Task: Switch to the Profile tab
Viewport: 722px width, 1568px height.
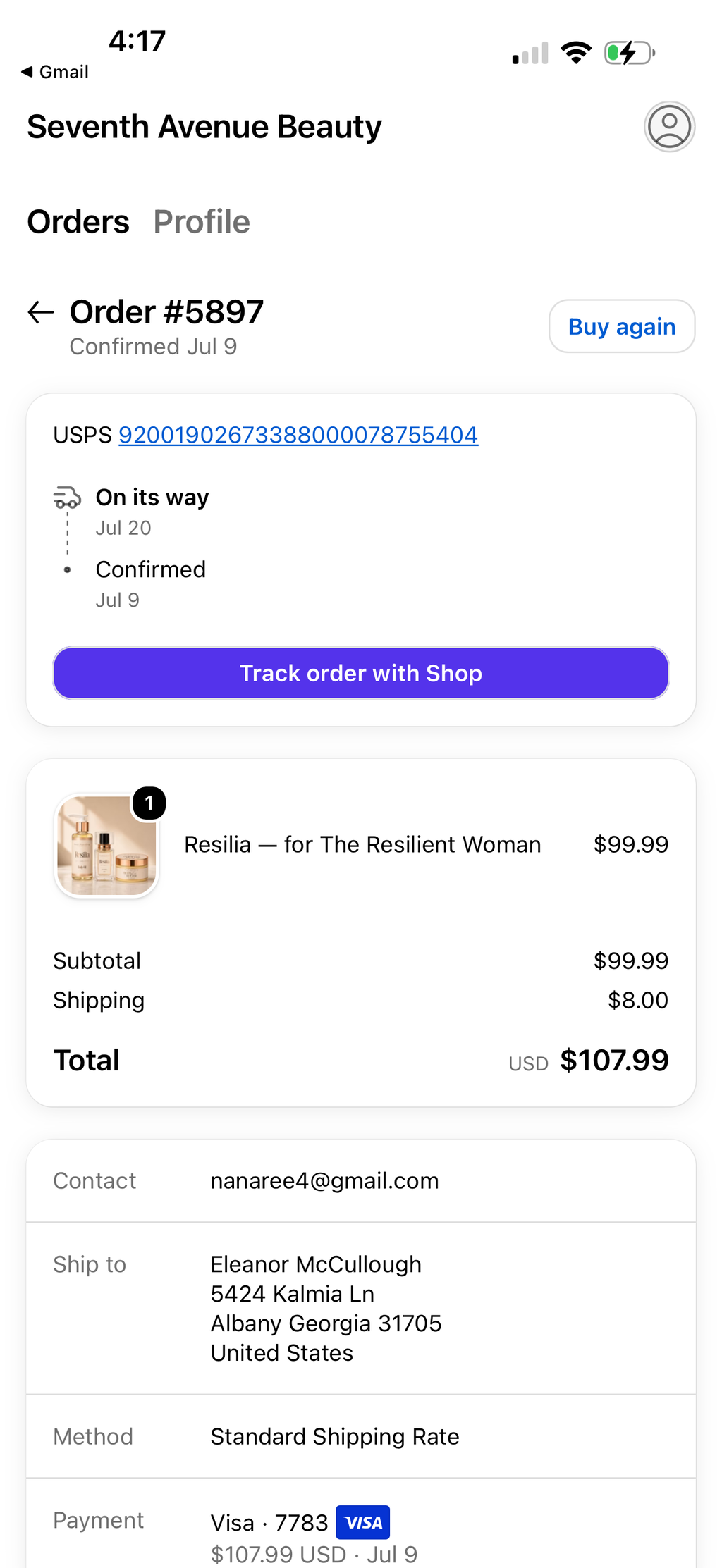Action: [202, 222]
